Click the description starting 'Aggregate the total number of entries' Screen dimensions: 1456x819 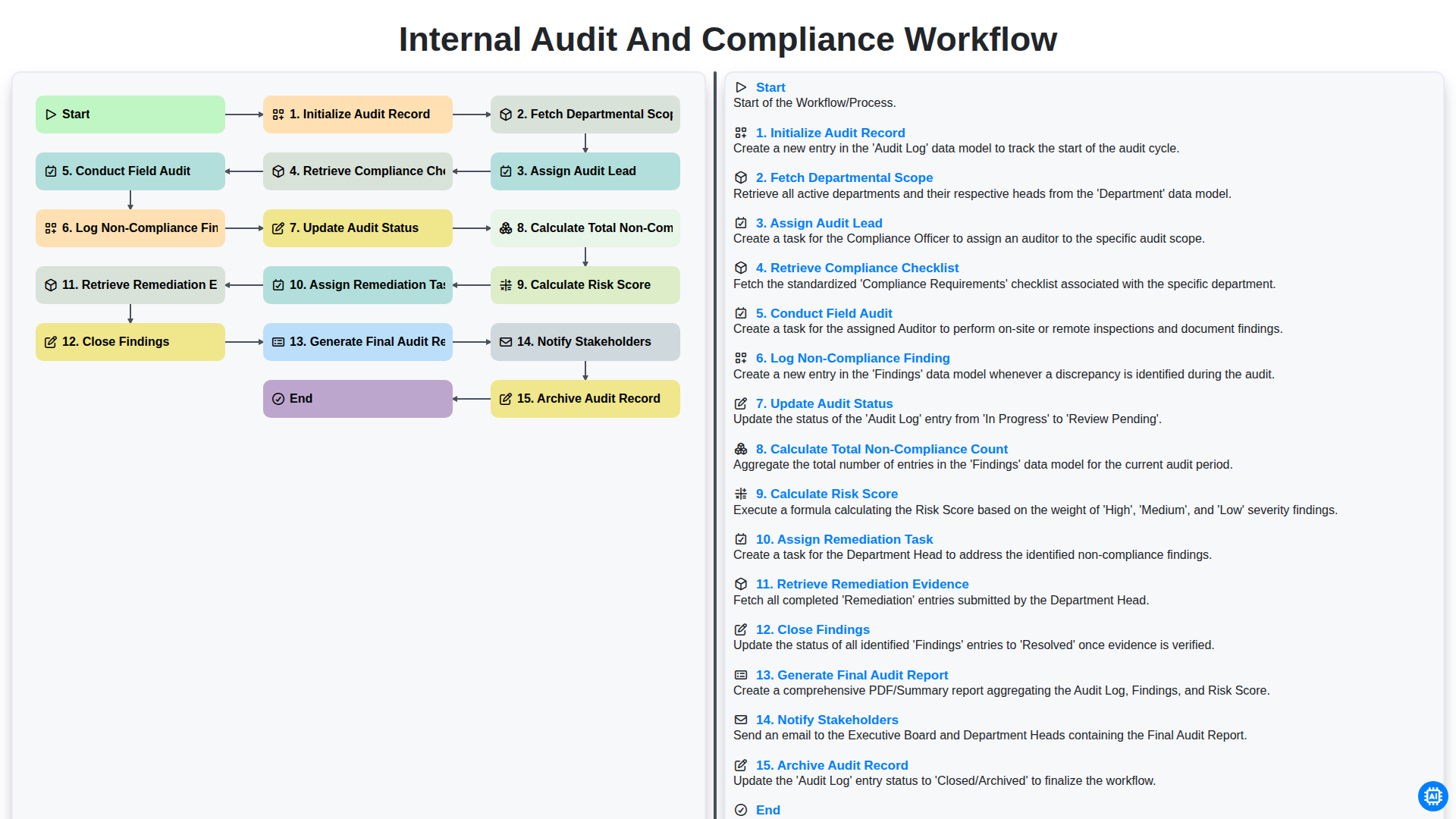983,464
